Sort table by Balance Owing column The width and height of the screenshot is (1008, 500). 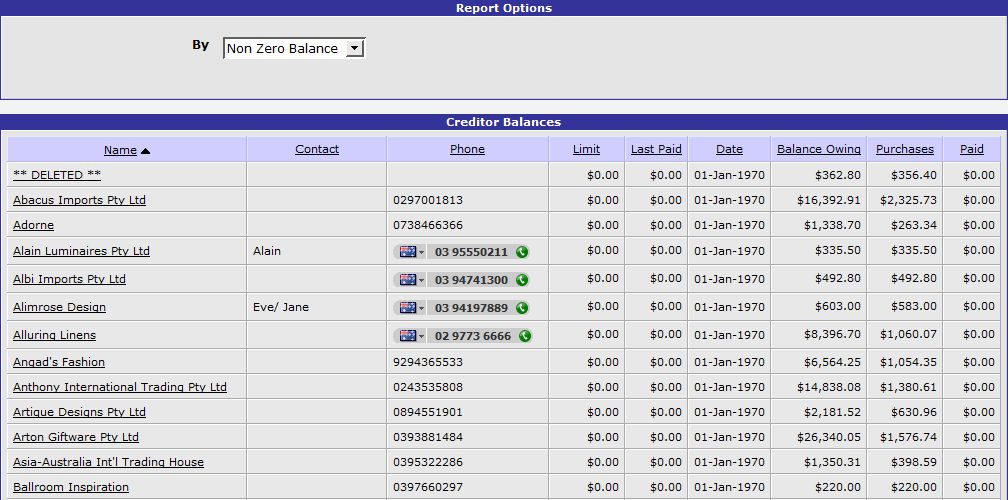(x=819, y=149)
